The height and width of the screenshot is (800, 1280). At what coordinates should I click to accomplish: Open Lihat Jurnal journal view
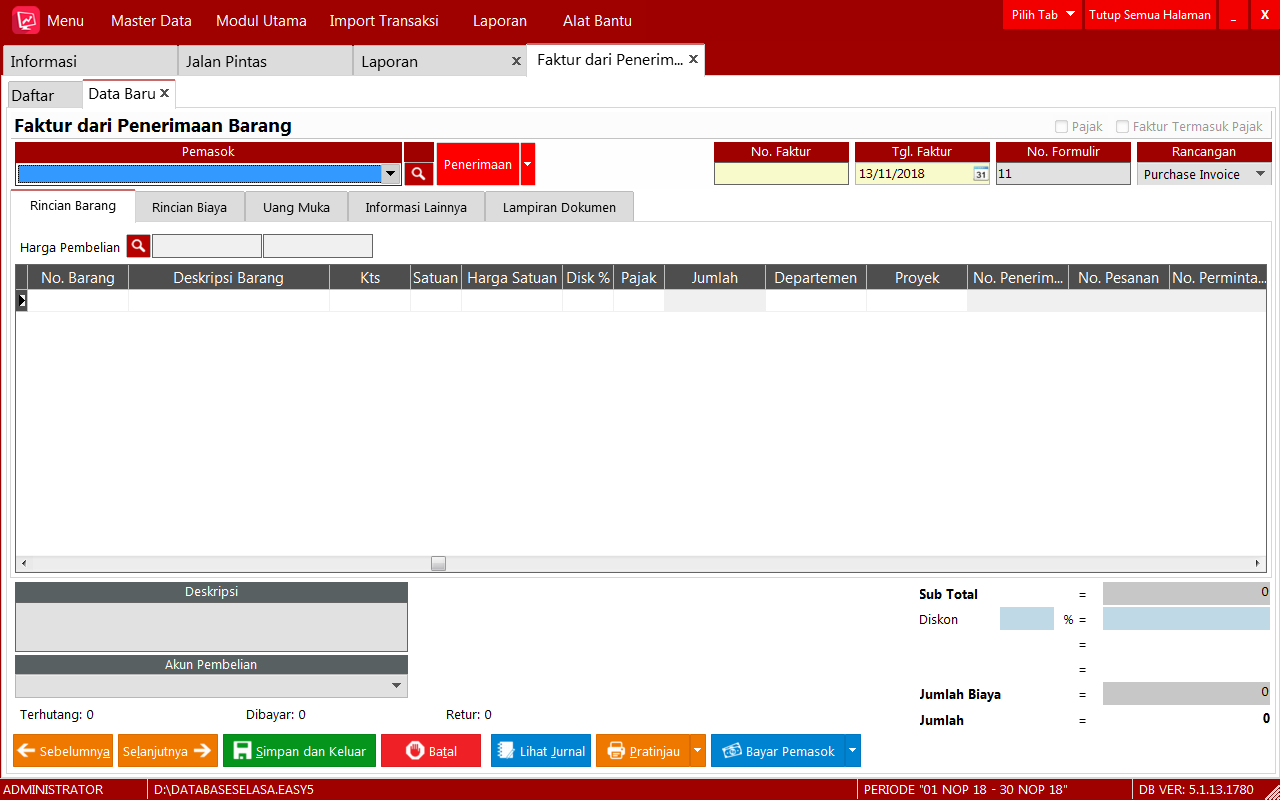click(x=540, y=751)
